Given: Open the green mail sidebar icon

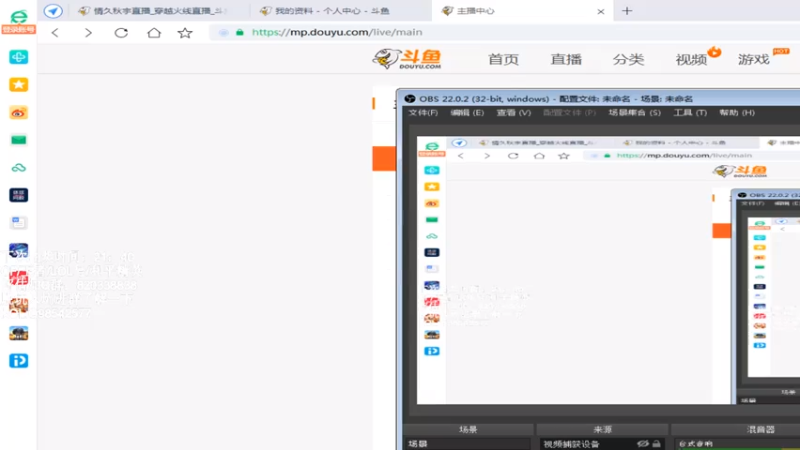Looking at the screenshot, I should pyautogui.click(x=18, y=140).
